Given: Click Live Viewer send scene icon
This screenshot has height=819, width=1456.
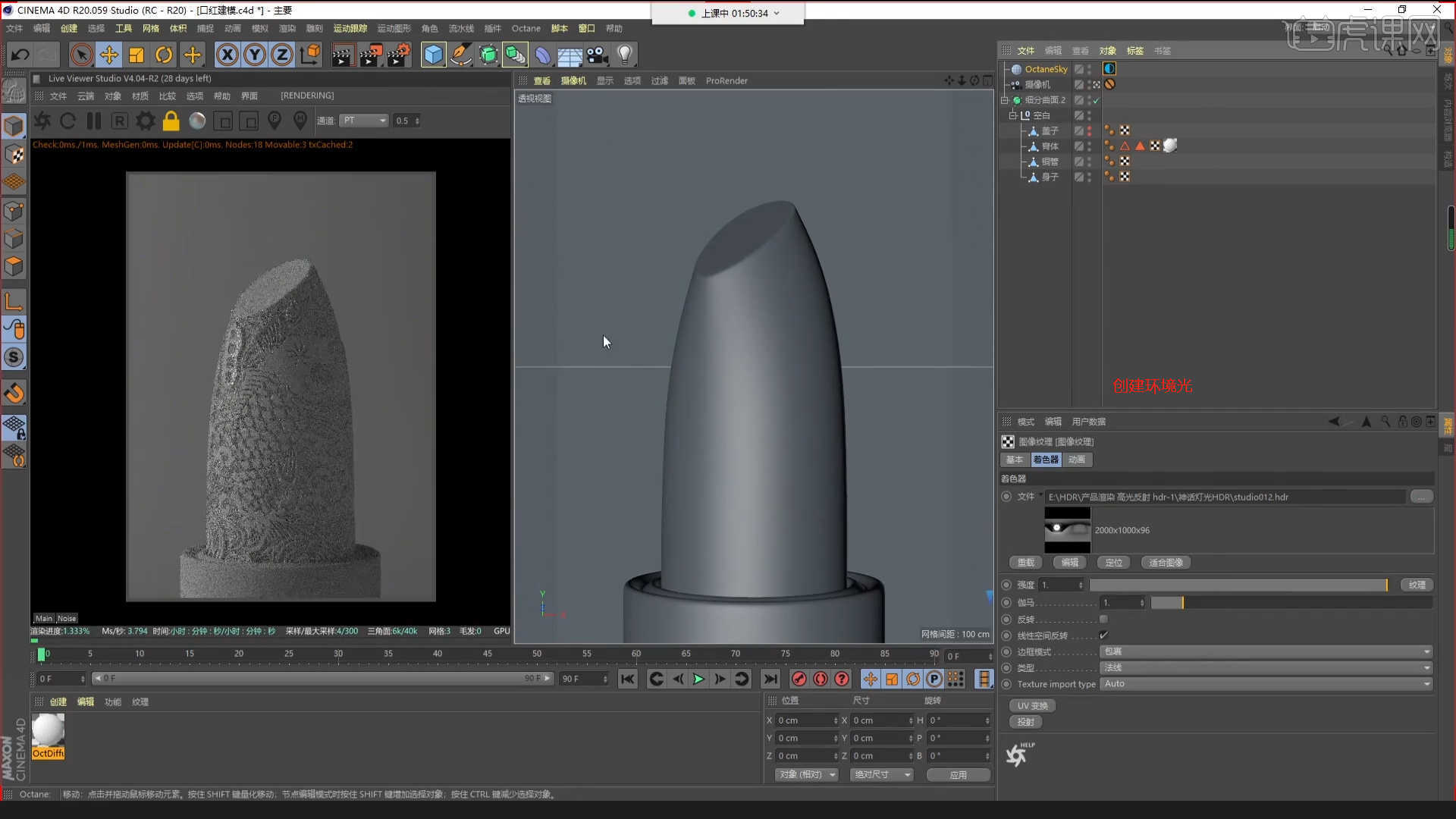Looking at the screenshot, I should [42, 121].
